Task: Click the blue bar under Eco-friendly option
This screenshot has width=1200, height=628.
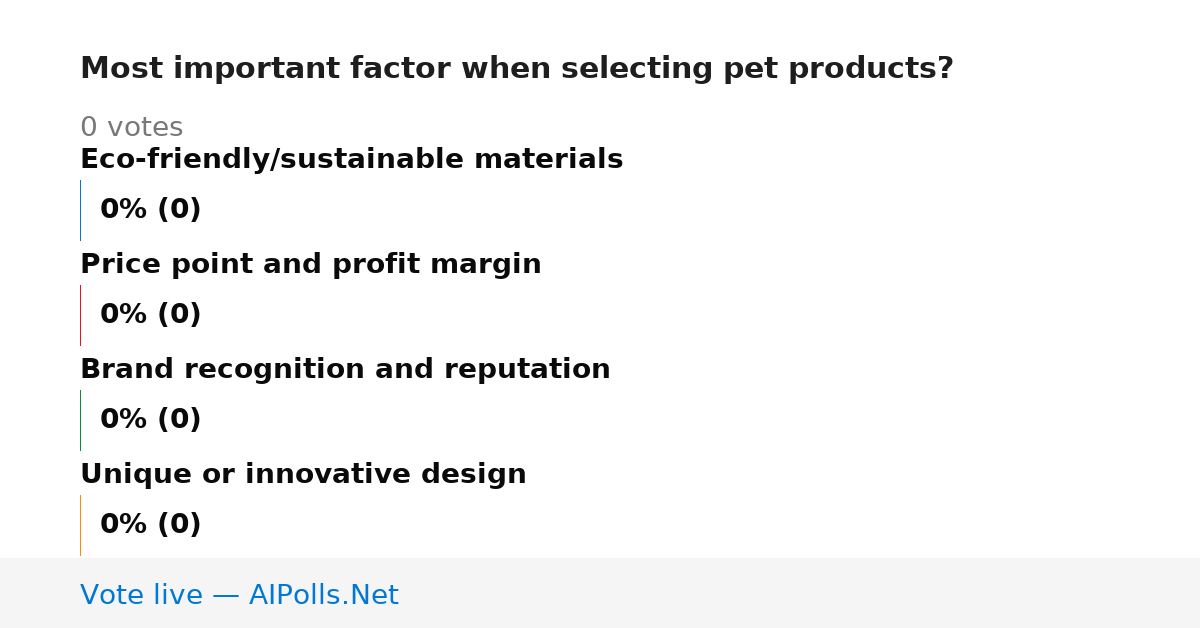Action: tap(80, 210)
